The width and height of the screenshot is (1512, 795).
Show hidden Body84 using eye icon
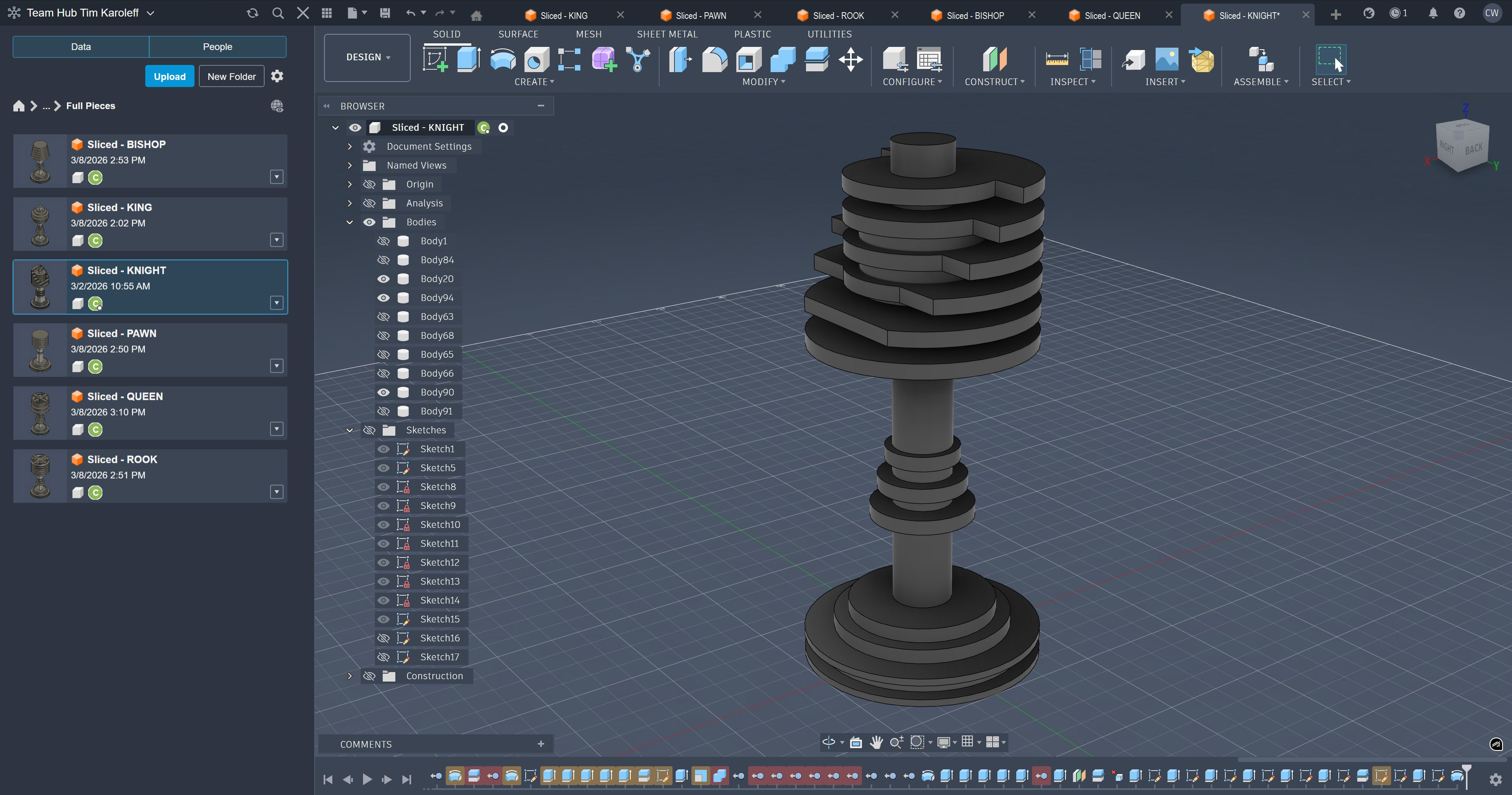click(383, 260)
